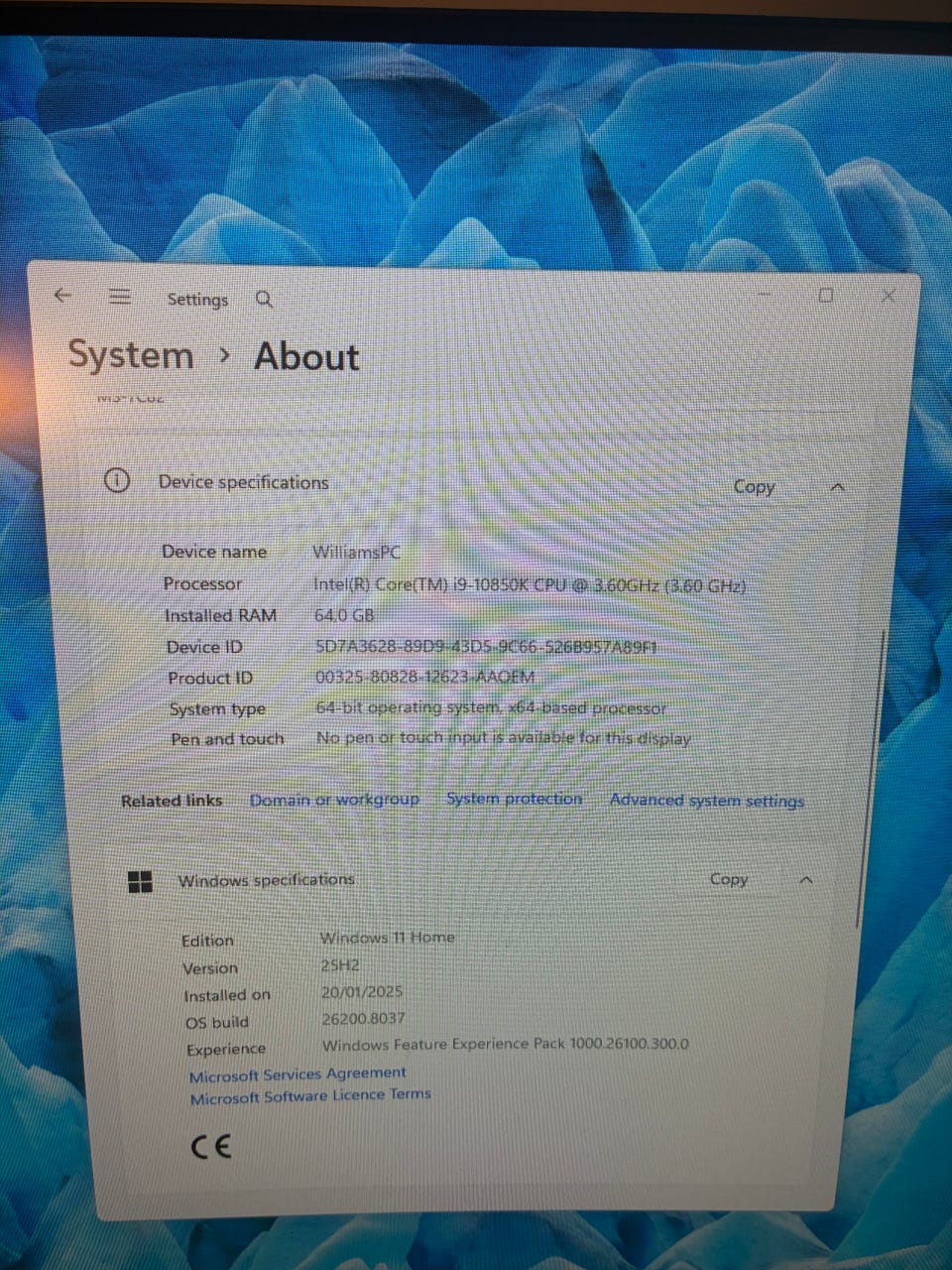Click the Settings title text
The height and width of the screenshot is (1270, 952).
pos(197,299)
